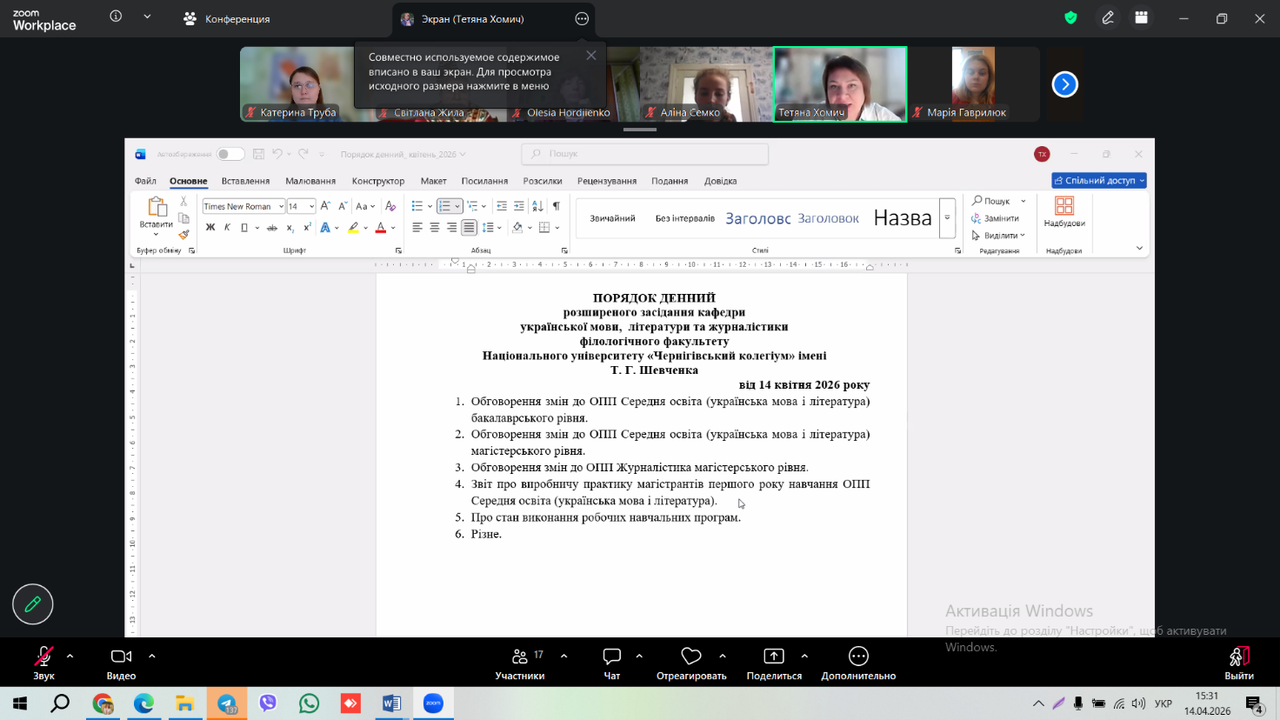The width and height of the screenshot is (1280, 720).
Task: Open the gallery view layout icon
Action: tap(1141, 18)
